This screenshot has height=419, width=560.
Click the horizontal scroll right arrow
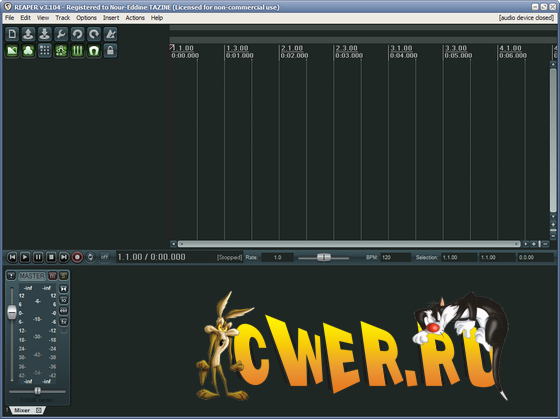point(525,244)
